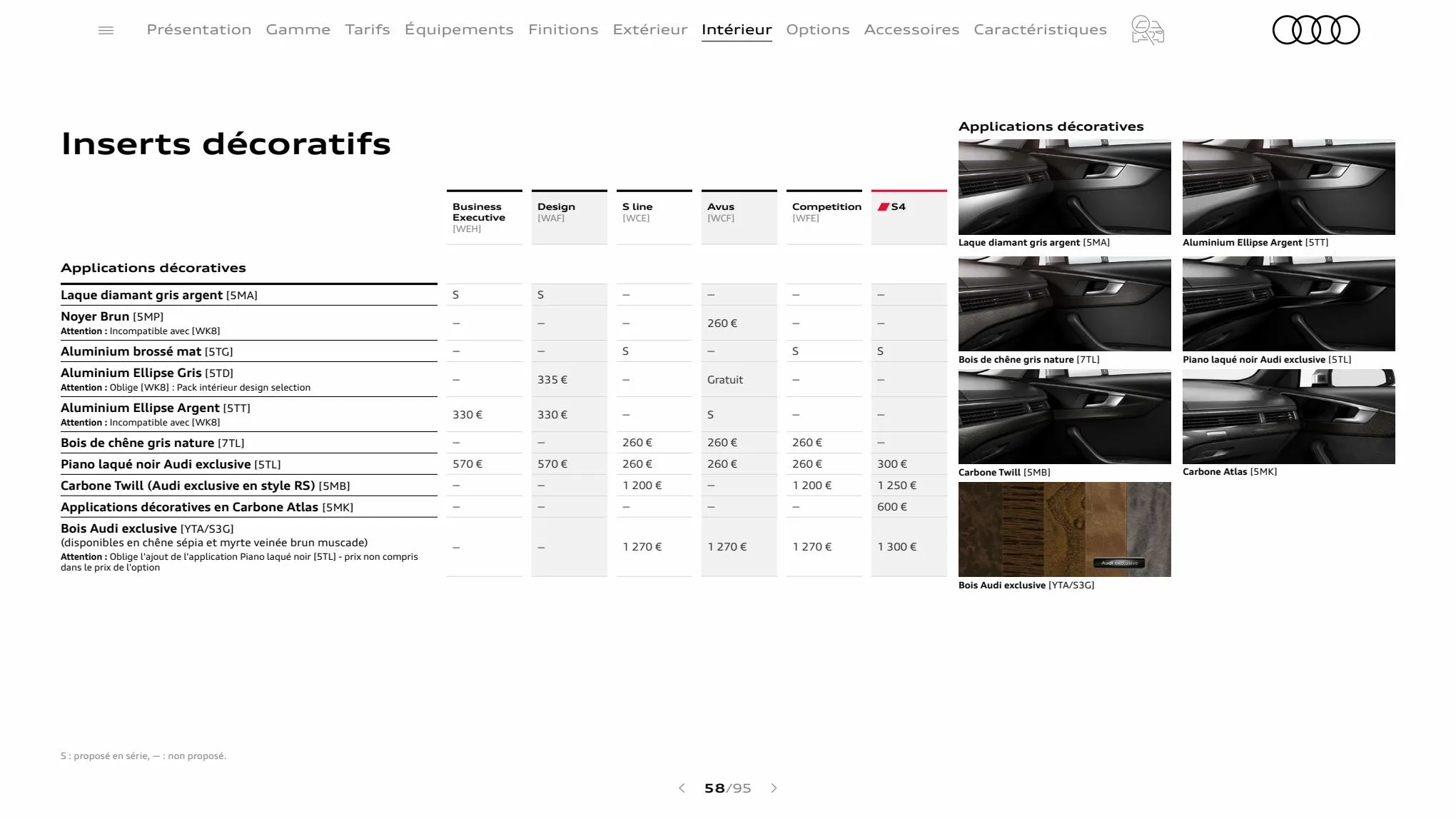Click the 300 € Piano laqué S4 price
The height and width of the screenshot is (819, 1456).
point(892,464)
